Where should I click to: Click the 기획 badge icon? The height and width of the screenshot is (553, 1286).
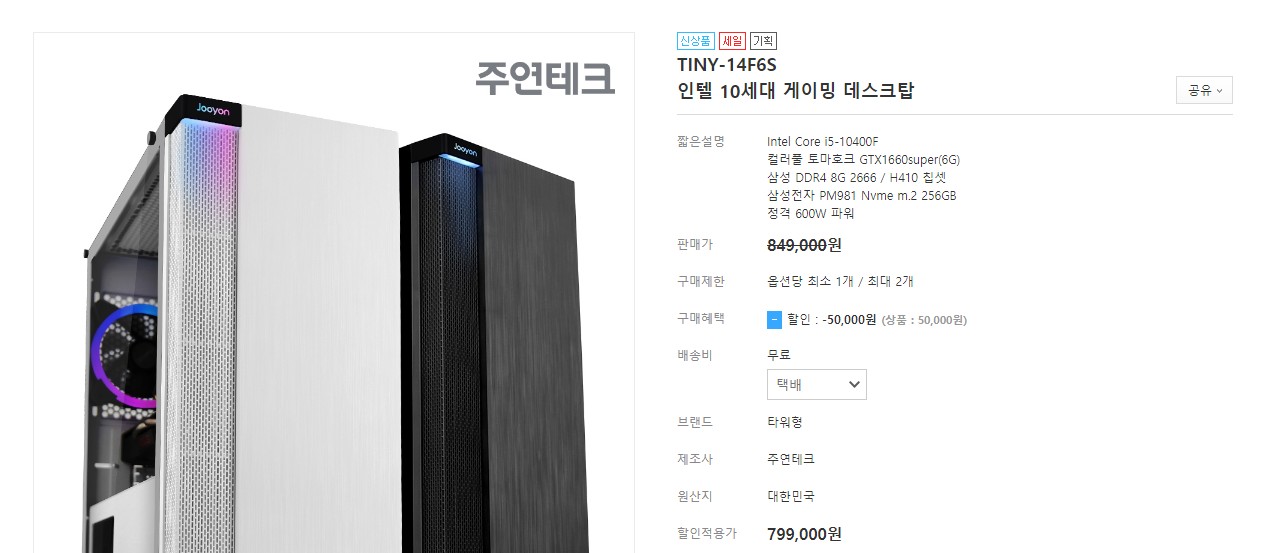click(x=763, y=41)
